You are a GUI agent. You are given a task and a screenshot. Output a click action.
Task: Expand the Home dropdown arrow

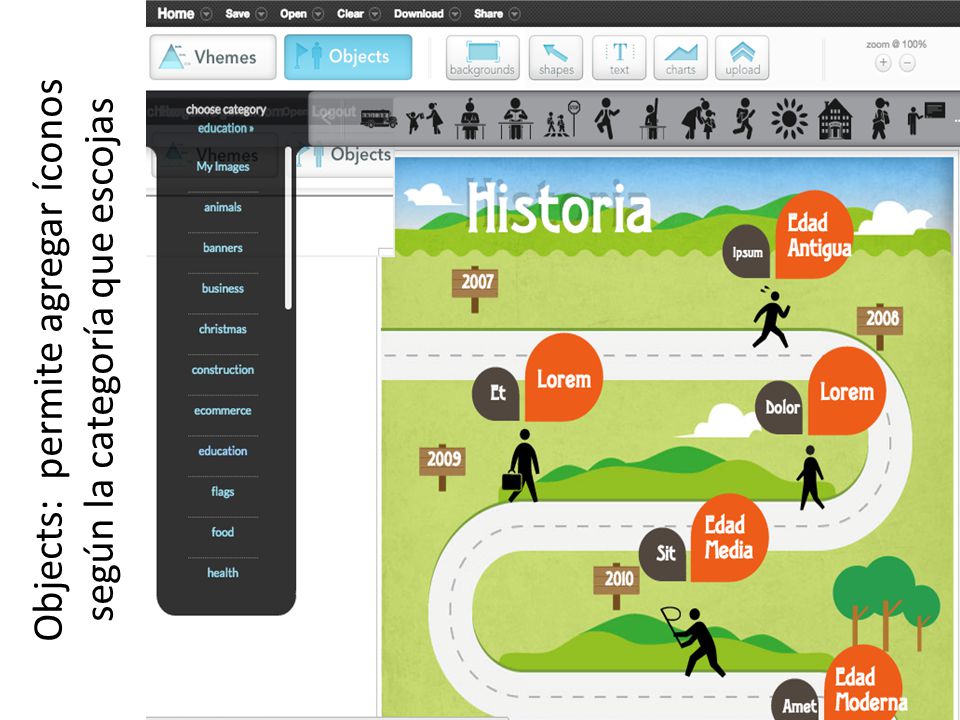pos(206,14)
